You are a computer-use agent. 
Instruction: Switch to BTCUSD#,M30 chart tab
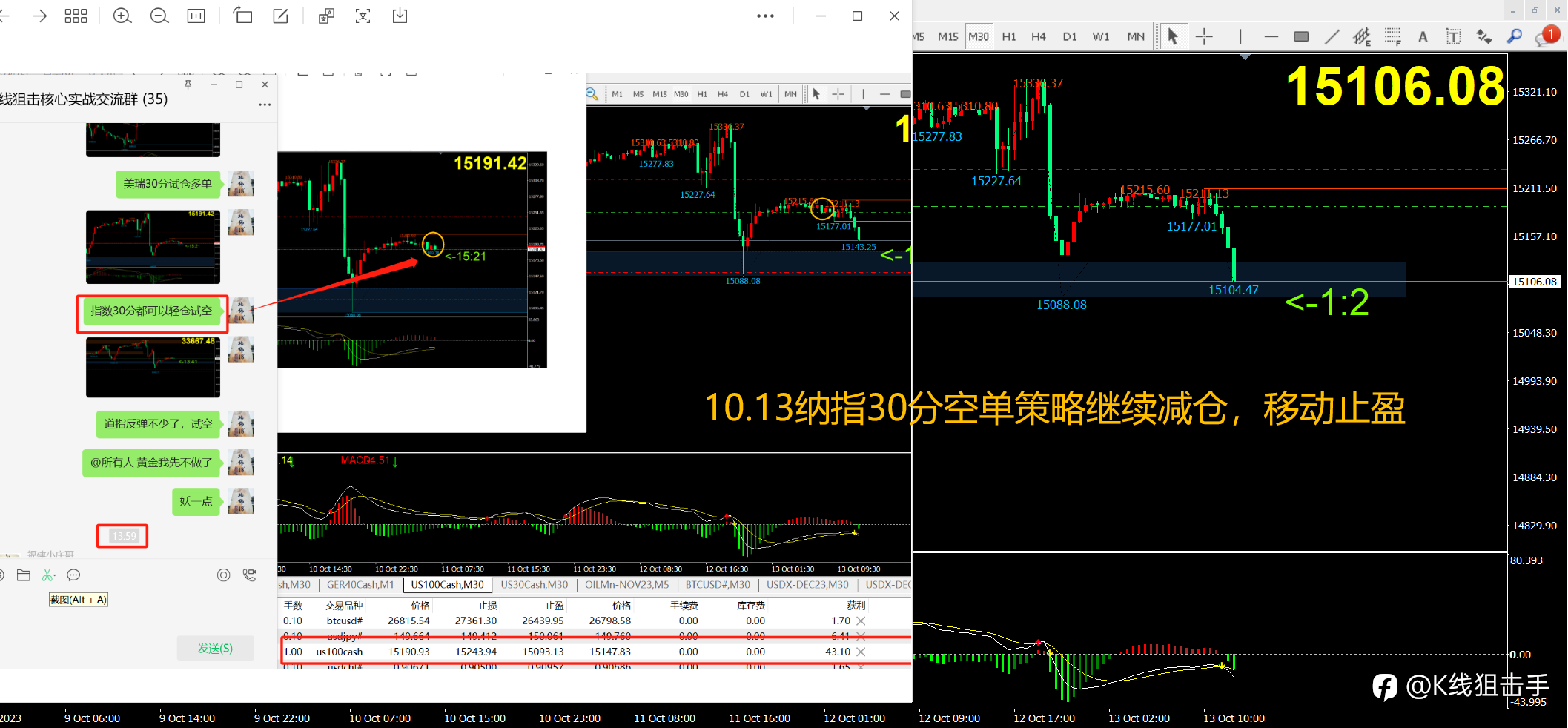coord(718,585)
